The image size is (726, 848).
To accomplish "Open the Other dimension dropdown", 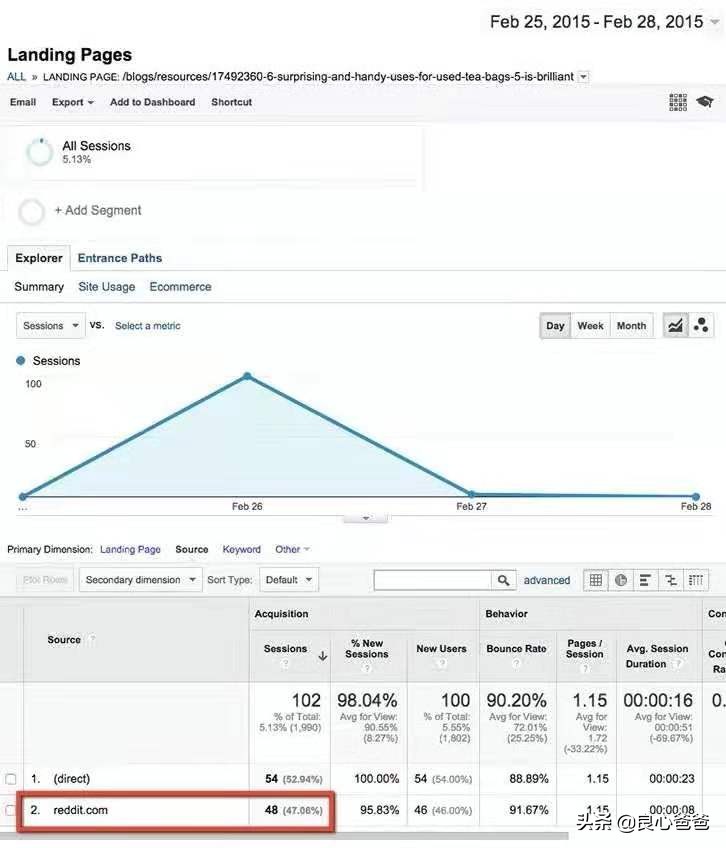I will point(292,549).
